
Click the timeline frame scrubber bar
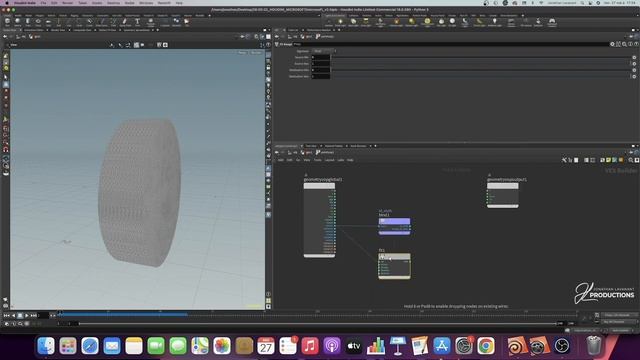pyautogui.click(x=318, y=314)
